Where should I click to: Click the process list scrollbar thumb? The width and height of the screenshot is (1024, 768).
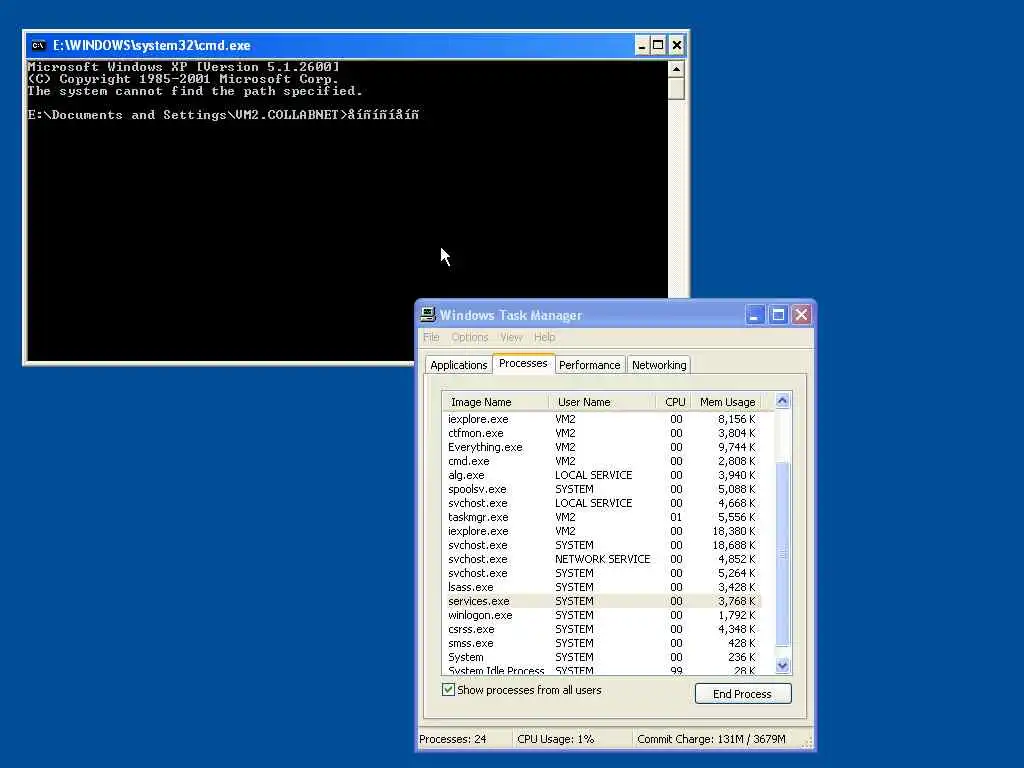point(782,554)
